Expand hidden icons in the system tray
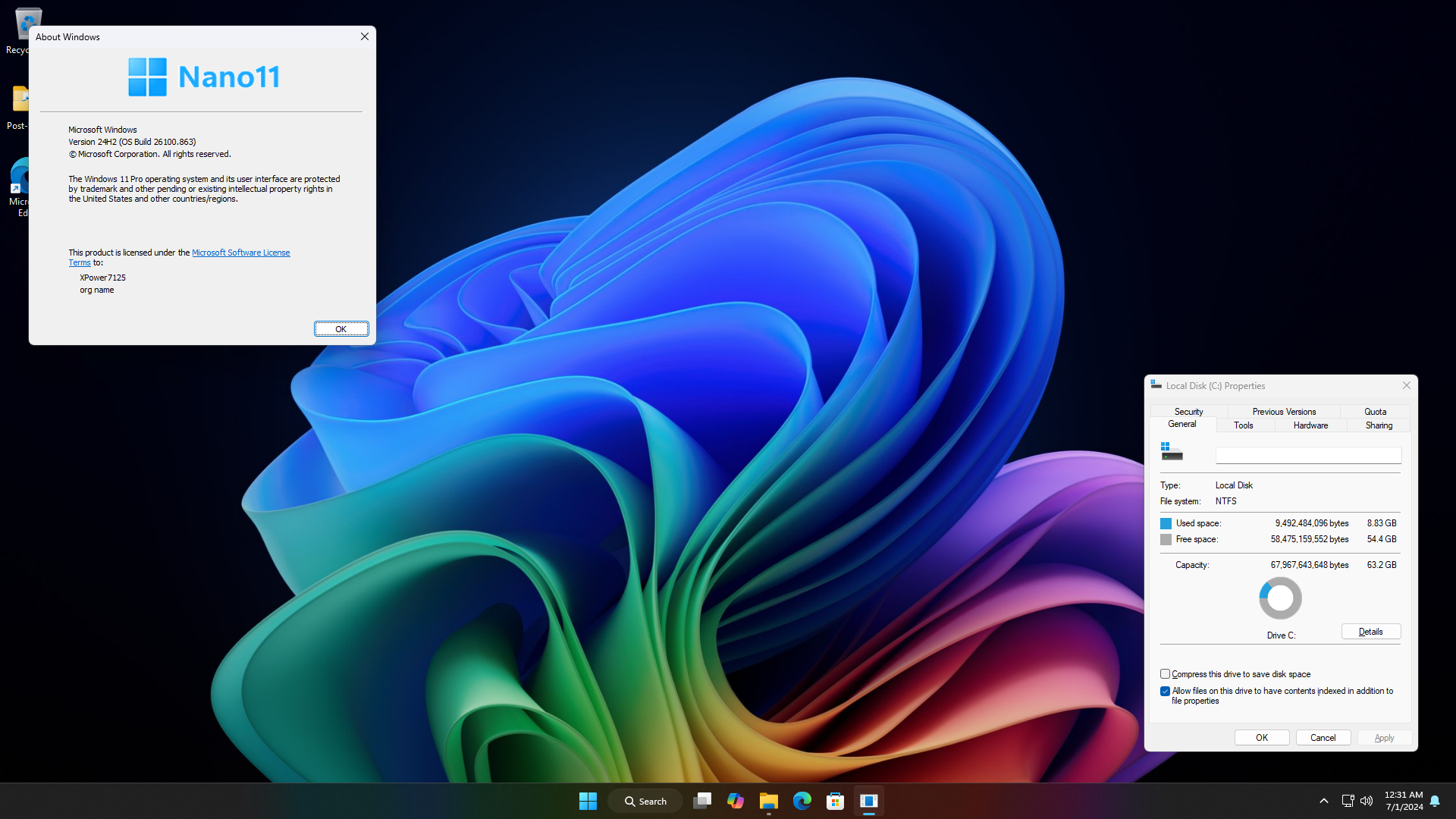This screenshot has width=1456, height=819. 1323,800
